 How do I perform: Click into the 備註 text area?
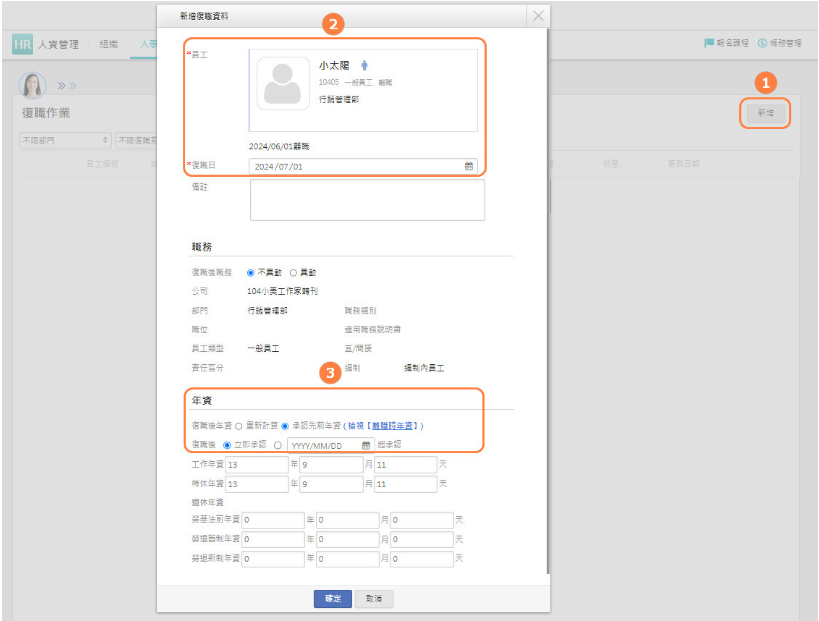pyautogui.click(x=367, y=200)
